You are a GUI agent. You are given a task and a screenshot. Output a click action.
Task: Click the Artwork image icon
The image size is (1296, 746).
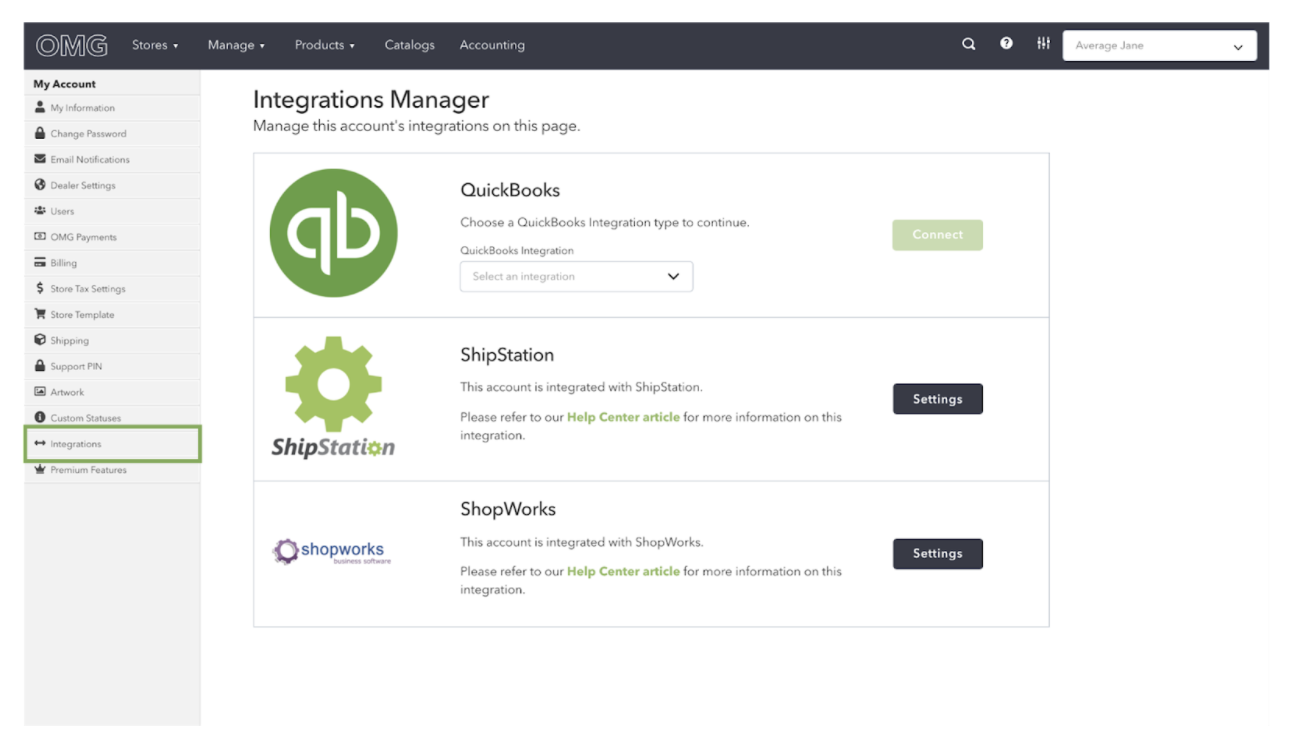[x=40, y=392]
